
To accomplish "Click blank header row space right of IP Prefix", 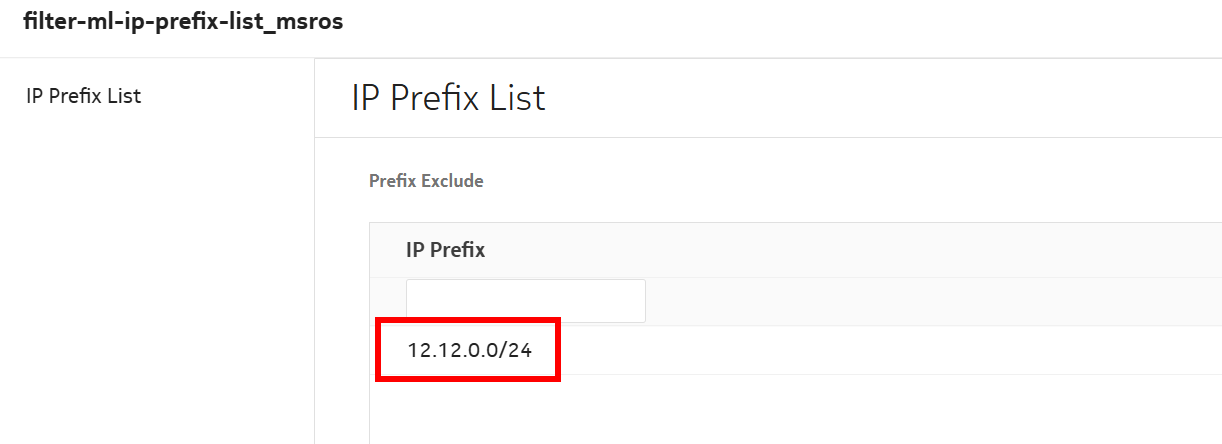I will point(850,250).
